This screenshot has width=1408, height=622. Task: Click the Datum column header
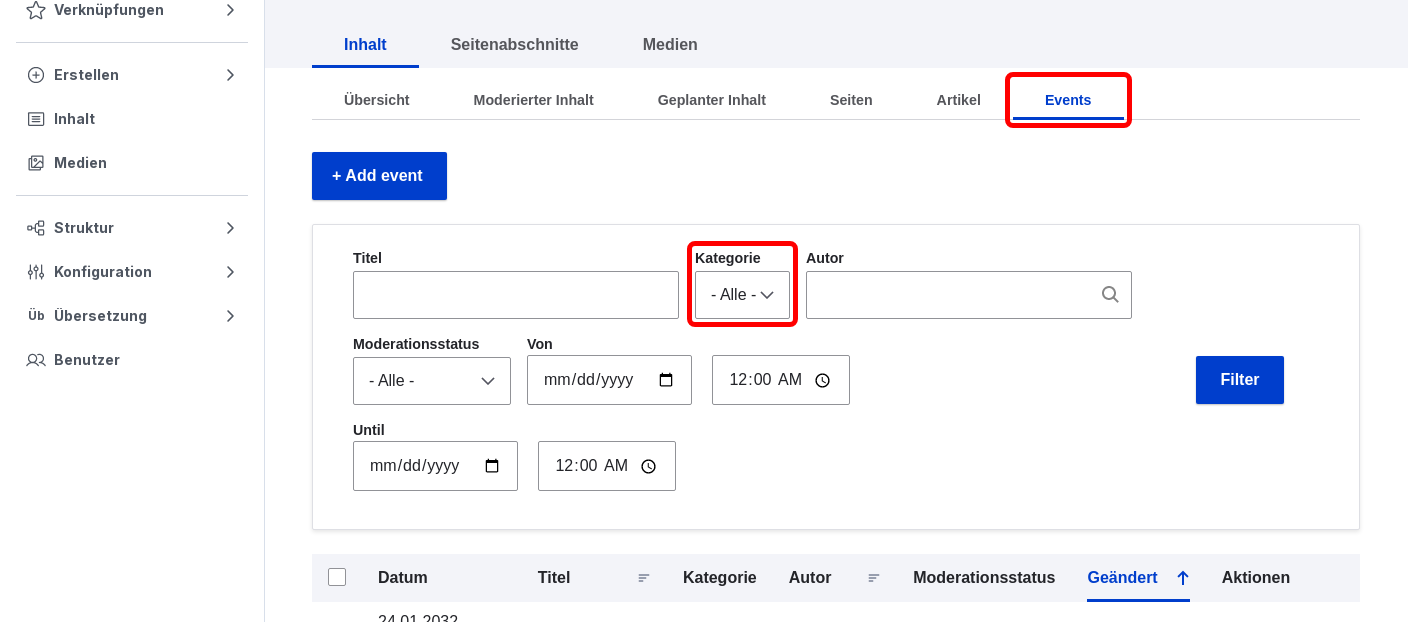point(403,578)
